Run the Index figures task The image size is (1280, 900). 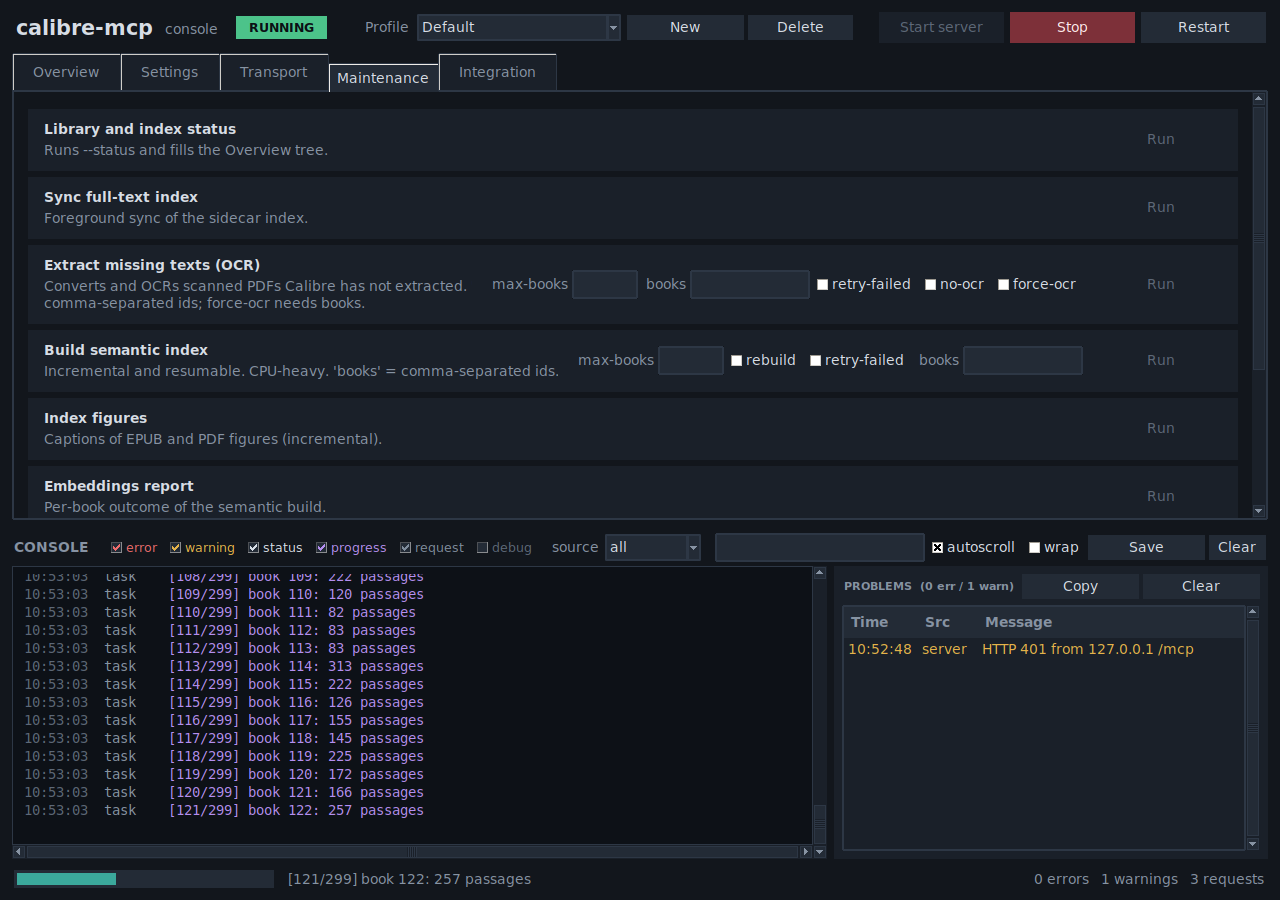(x=1161, y=428)
